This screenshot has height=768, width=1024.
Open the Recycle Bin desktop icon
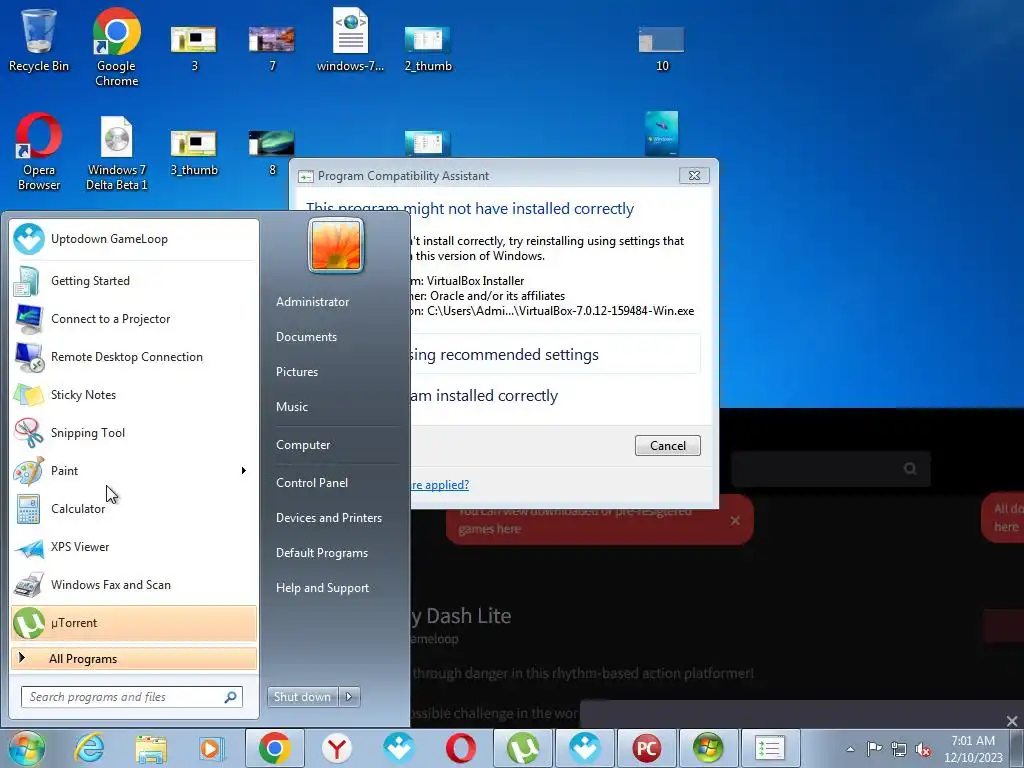tap(39, 39)
